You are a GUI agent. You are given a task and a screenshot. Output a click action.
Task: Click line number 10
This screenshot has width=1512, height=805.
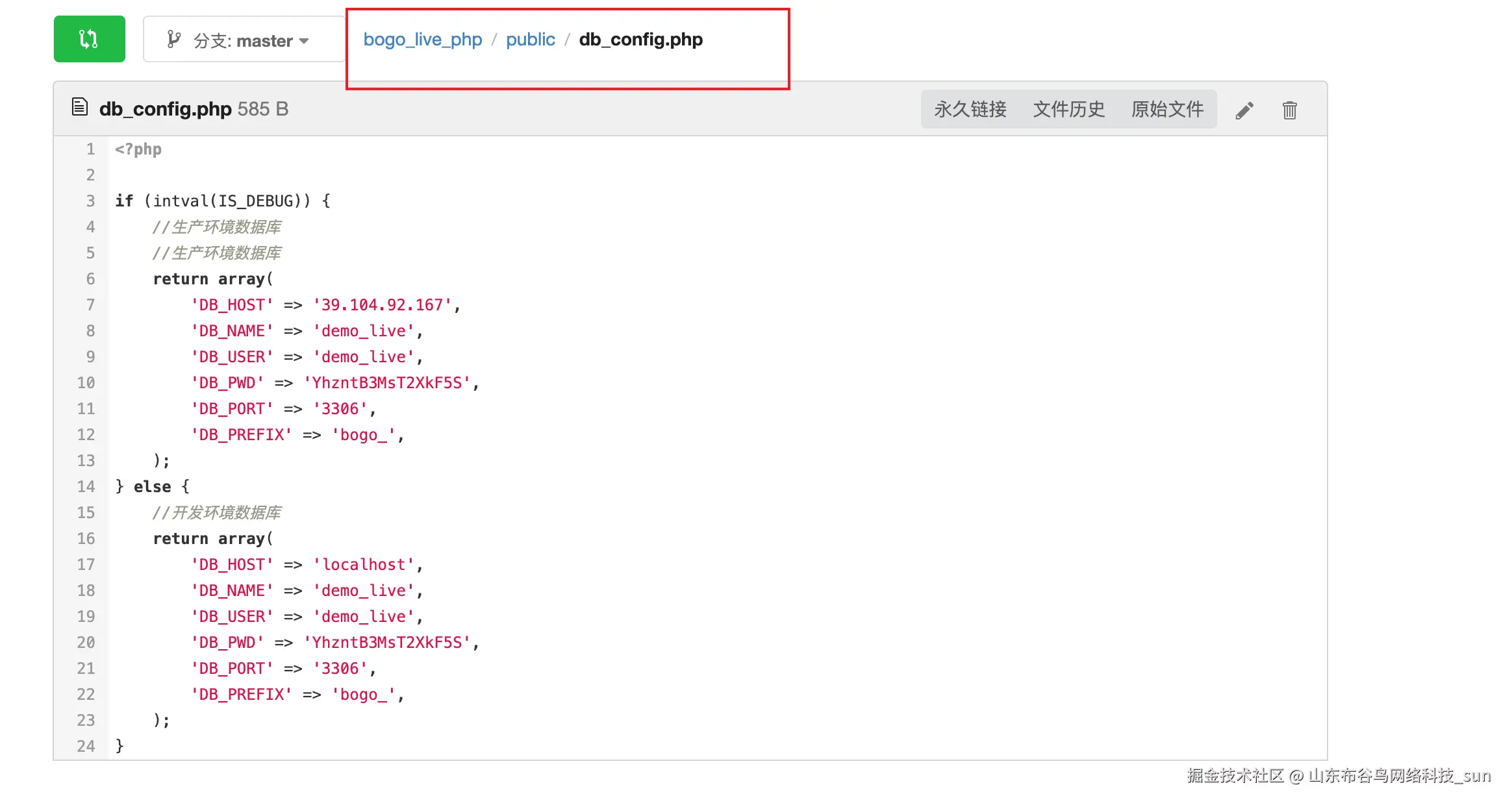[86, 383]
